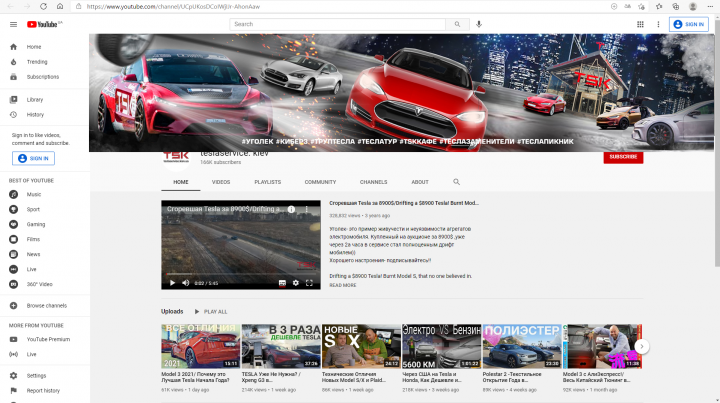720x403 pixels.
Task: Open the YouTube apps grid
Action: (x=640, y=24)
